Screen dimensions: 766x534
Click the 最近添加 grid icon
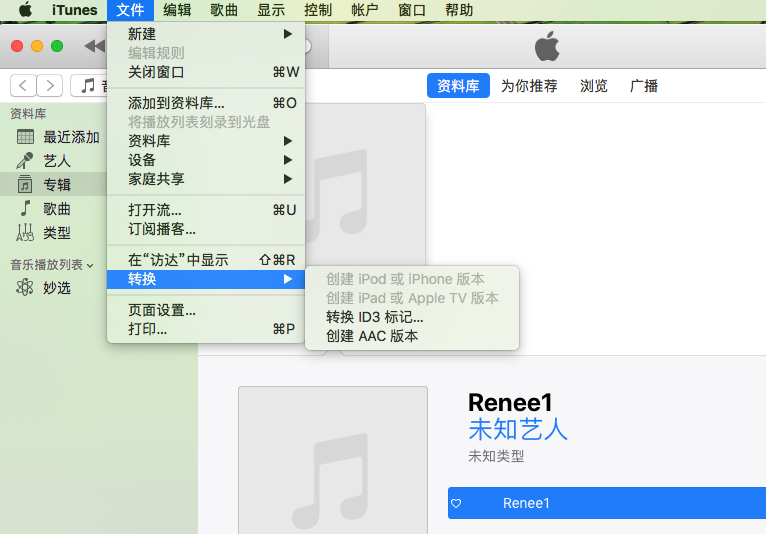click(25, 137)
